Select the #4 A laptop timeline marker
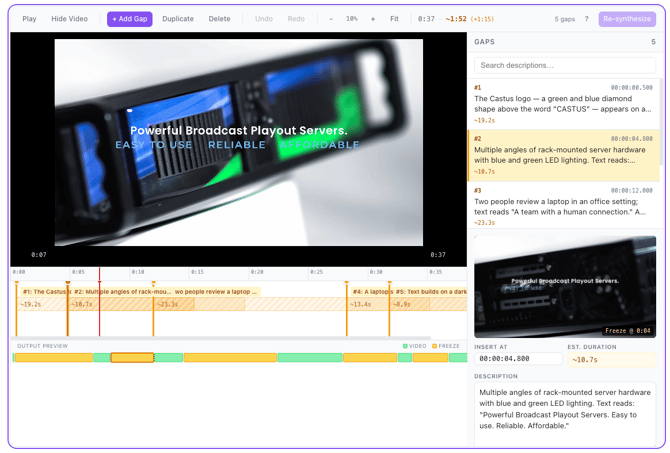Image resolution: width=670 pixels, height=453 pixels. pos(371,291)
